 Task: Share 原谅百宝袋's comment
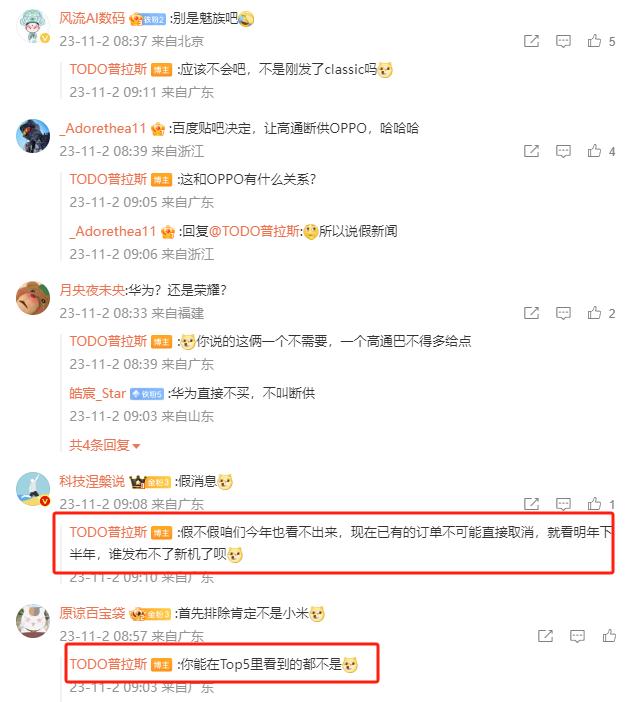point(545,636)
